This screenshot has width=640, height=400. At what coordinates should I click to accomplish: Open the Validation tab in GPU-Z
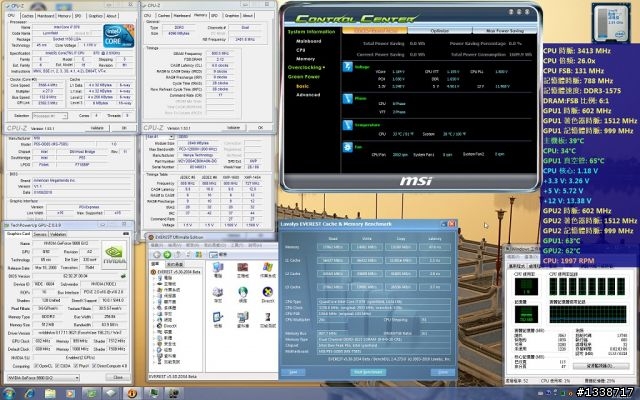click(58, 234)
